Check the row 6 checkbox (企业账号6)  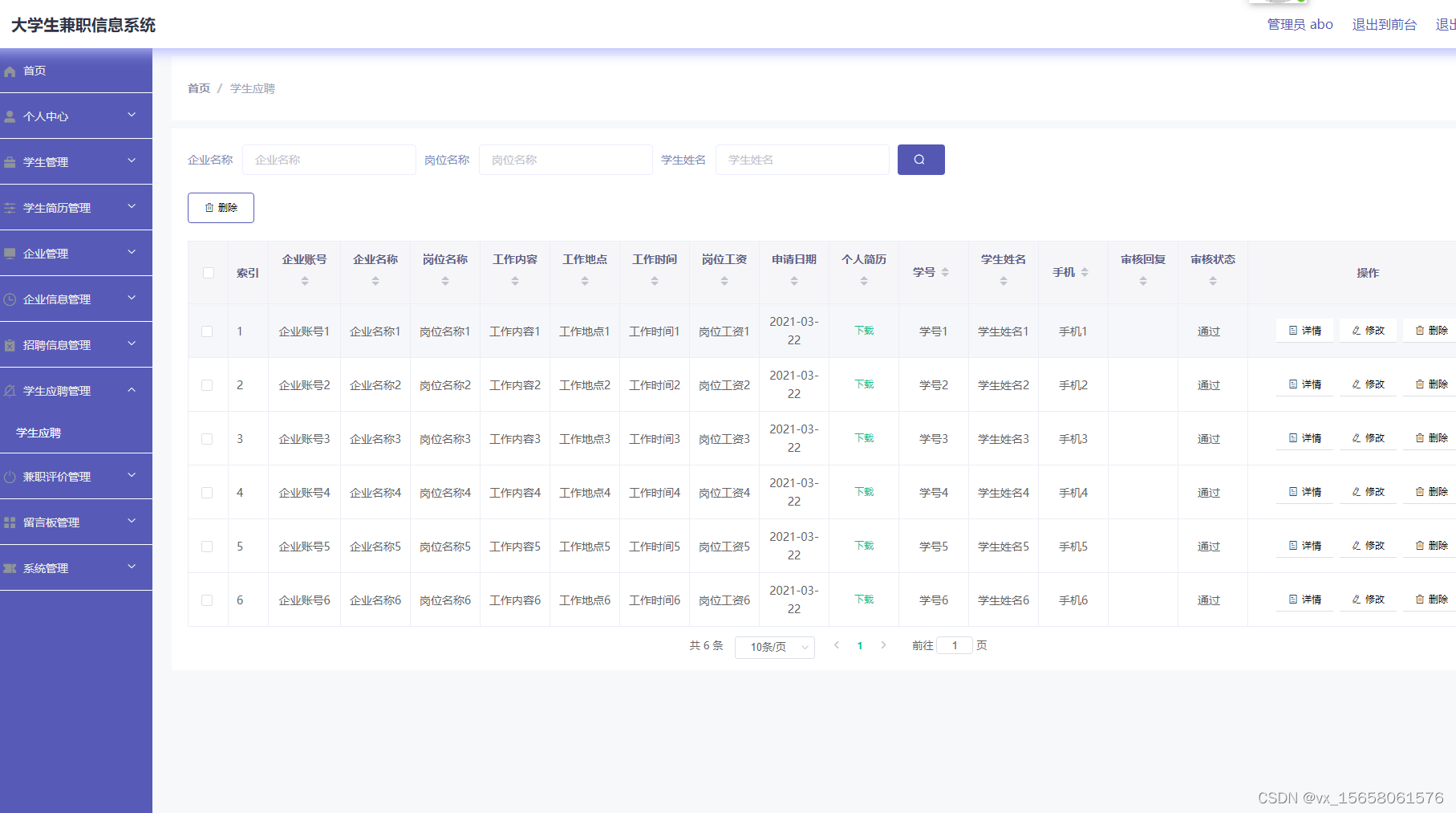click(x=207, y=600)
